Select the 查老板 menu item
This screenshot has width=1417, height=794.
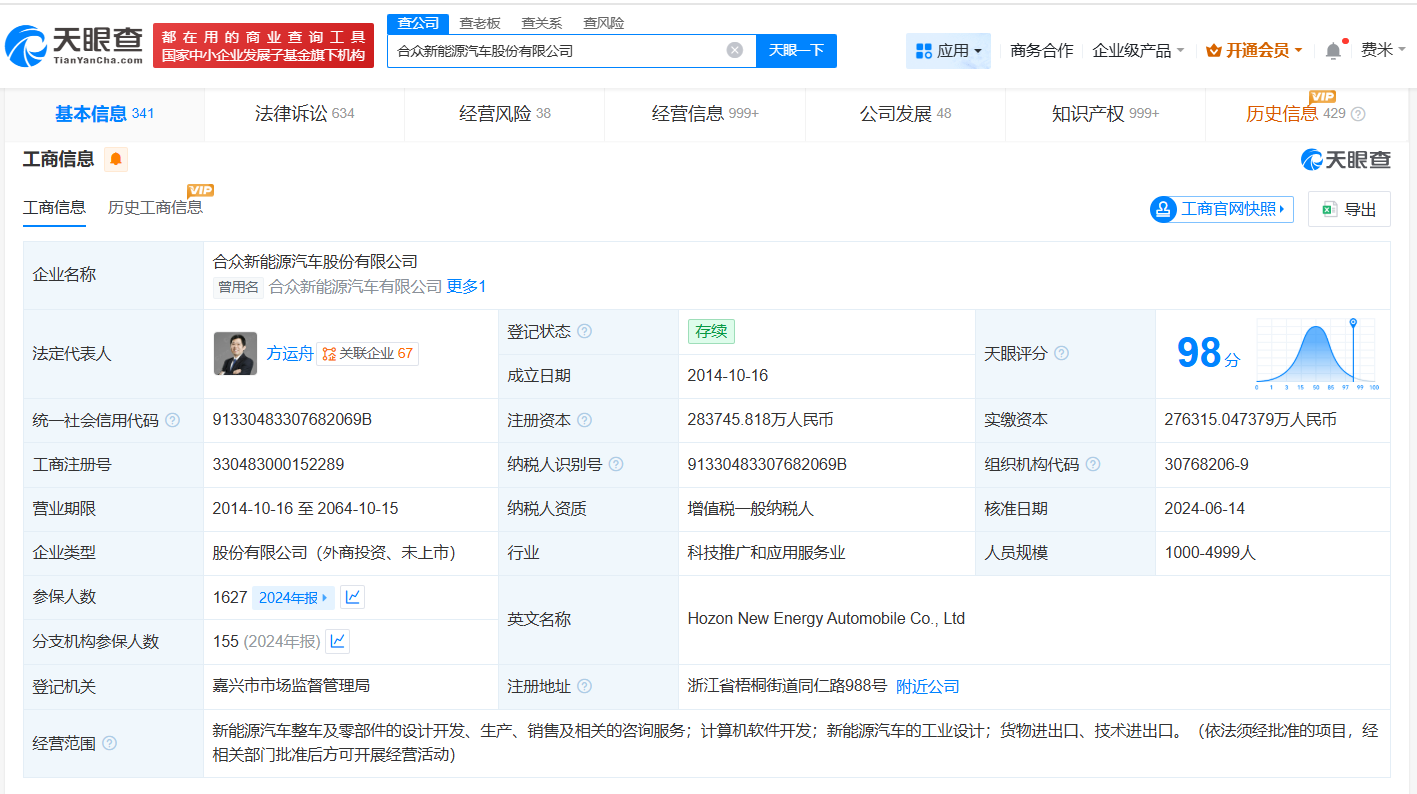[480, 22]
